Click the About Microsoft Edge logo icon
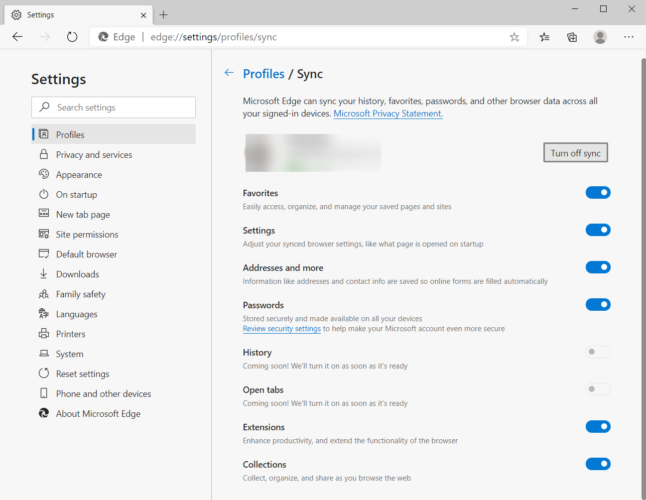Viewport: 646px width, 500px height. point(44,413)
